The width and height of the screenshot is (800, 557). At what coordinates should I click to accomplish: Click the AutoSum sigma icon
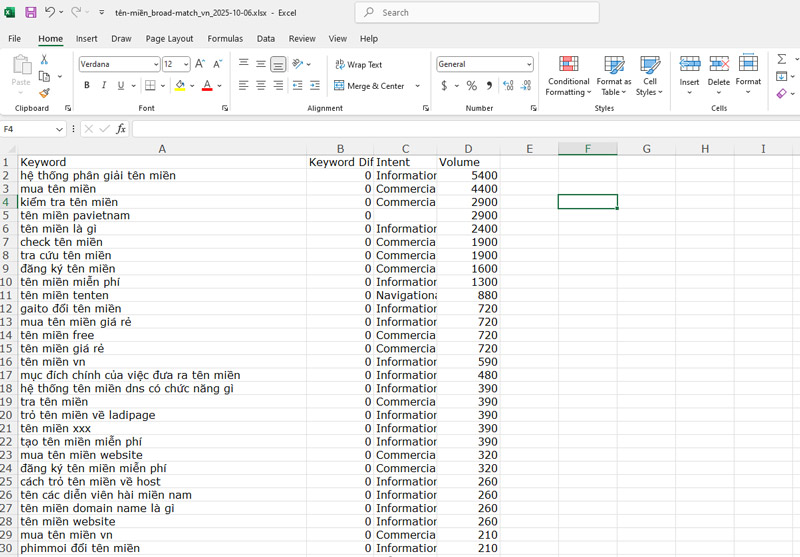point(782,59)
